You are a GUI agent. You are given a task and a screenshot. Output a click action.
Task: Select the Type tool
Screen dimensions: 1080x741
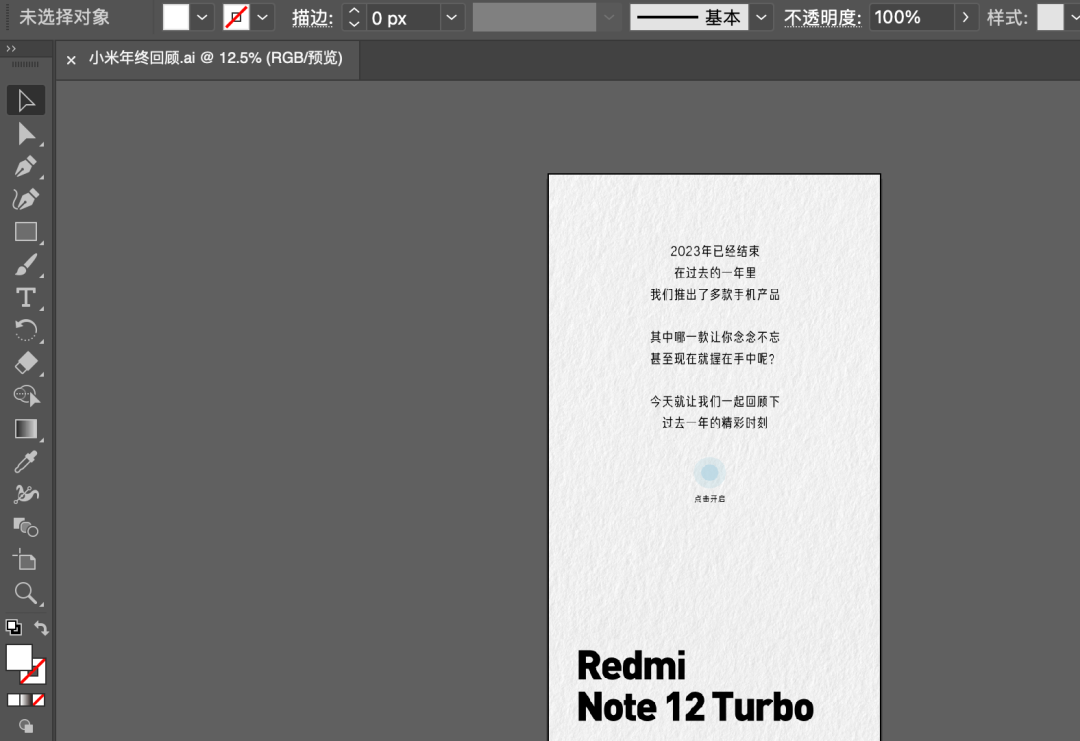26,298
